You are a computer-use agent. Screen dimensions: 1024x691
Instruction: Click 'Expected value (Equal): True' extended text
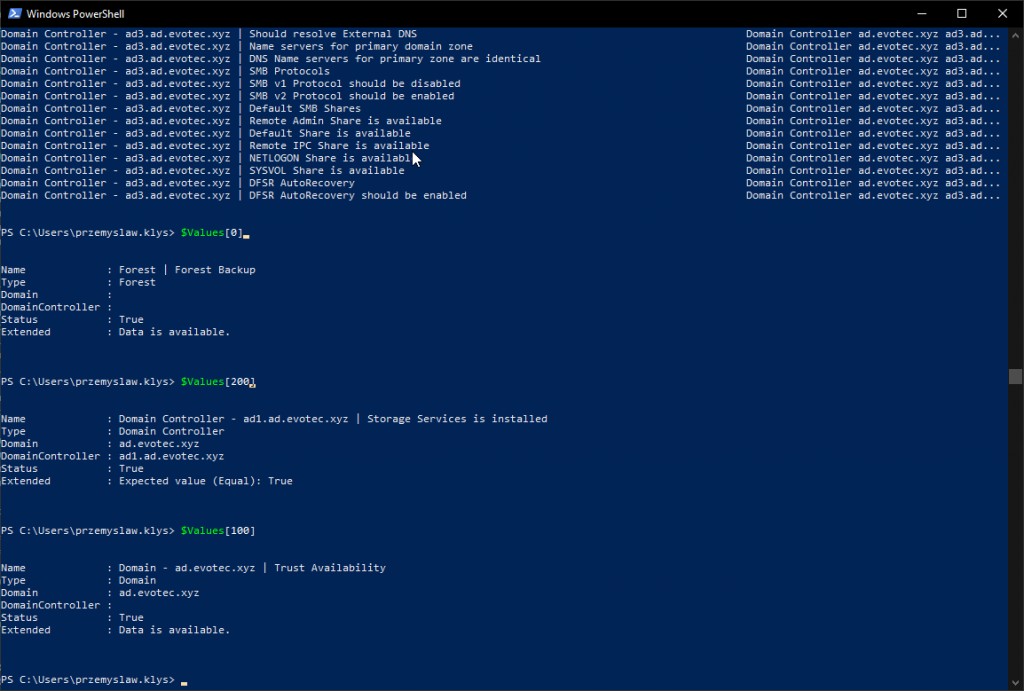click(x=205, y=480)
